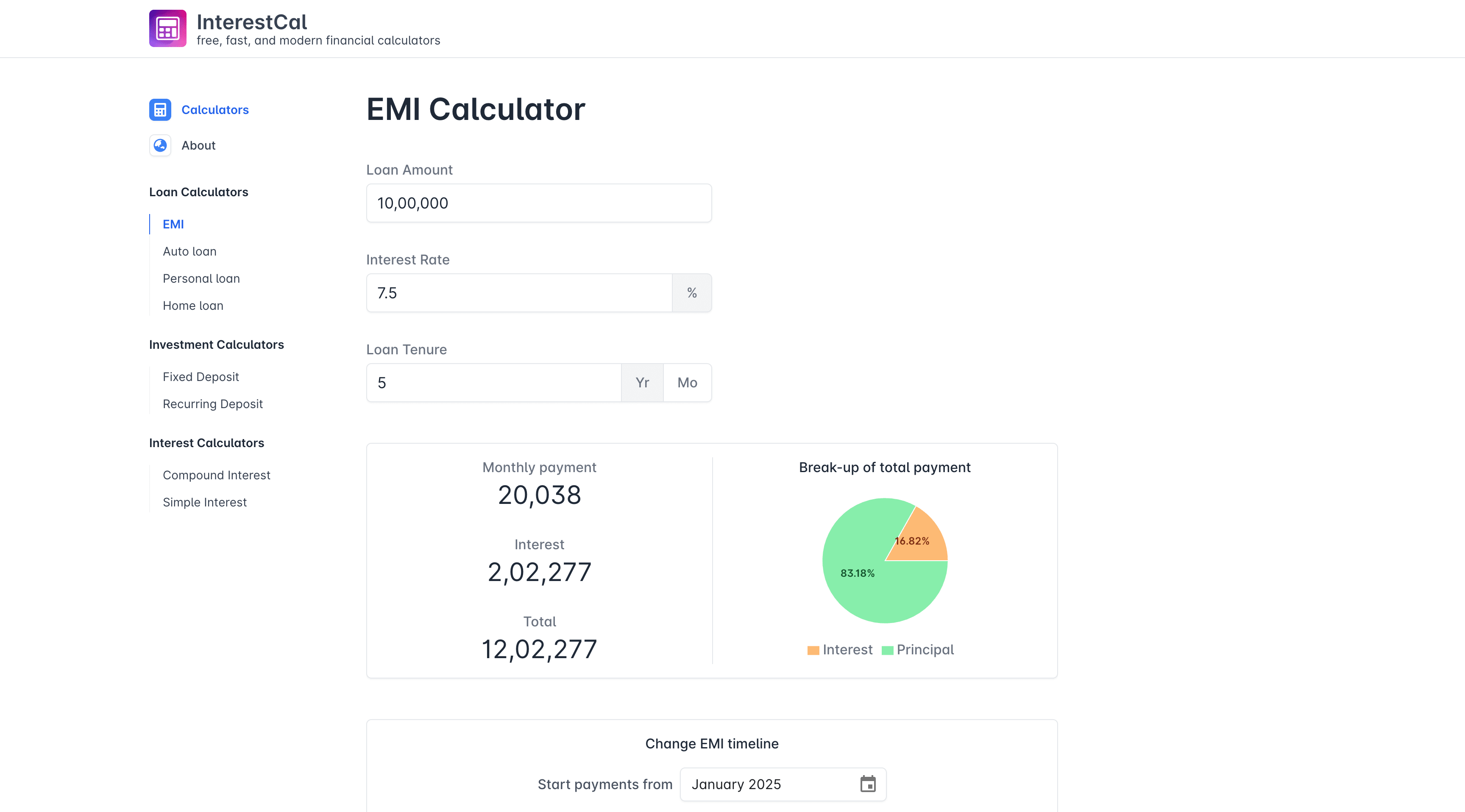Open the calendar picker icon

click(x=867, y=784)
